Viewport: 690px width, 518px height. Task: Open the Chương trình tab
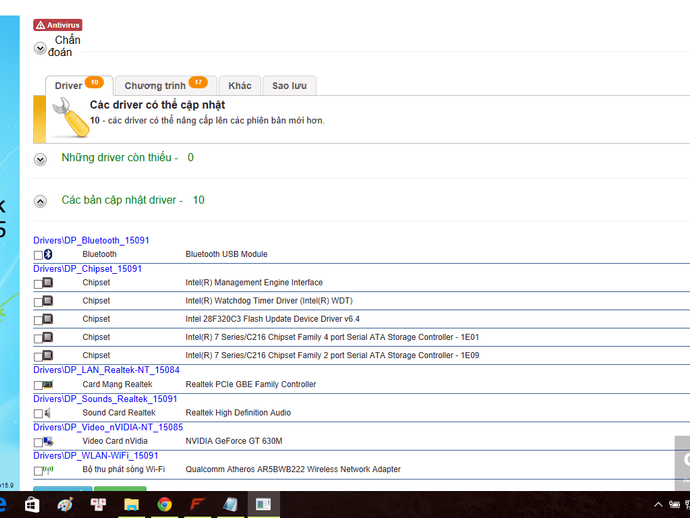[165, 85]
